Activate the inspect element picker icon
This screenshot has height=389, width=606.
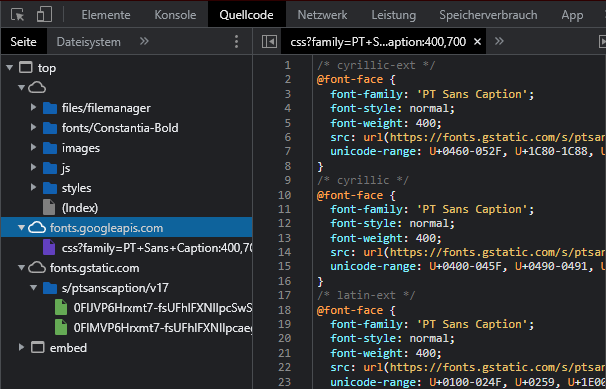[17, 15]
